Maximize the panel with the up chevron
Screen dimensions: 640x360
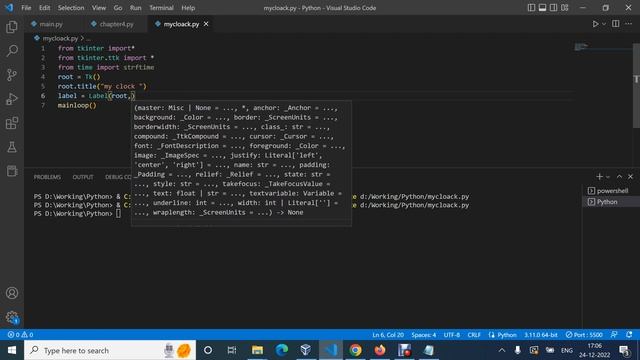pos(619,176)
